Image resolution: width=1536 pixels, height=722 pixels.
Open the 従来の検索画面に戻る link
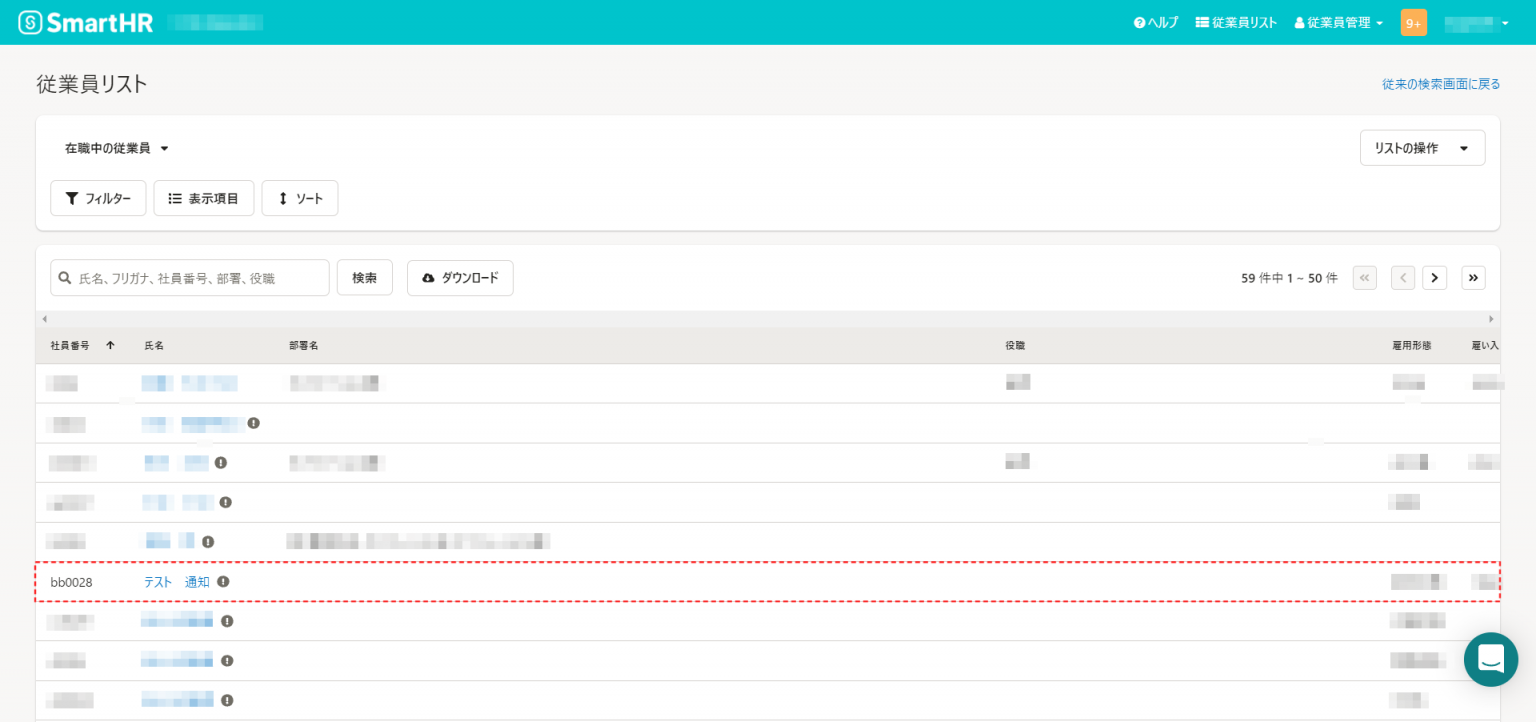click(1440, 84)
